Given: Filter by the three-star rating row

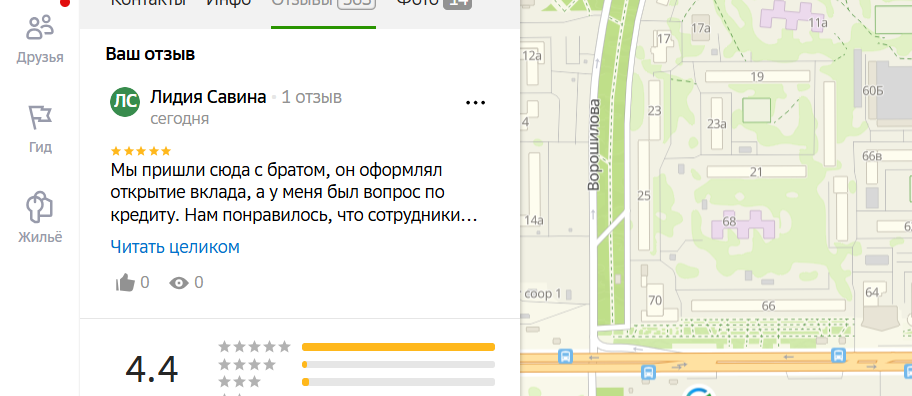Looking at the screenshot, I should 357,382.
